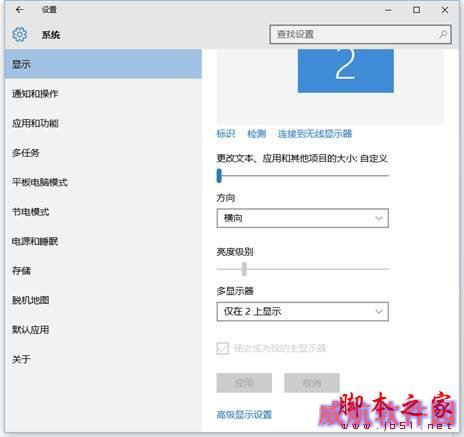The height and width of the screenshot is (437, 464).
Task: Open 高级显示设置 link
Action: 244,414
